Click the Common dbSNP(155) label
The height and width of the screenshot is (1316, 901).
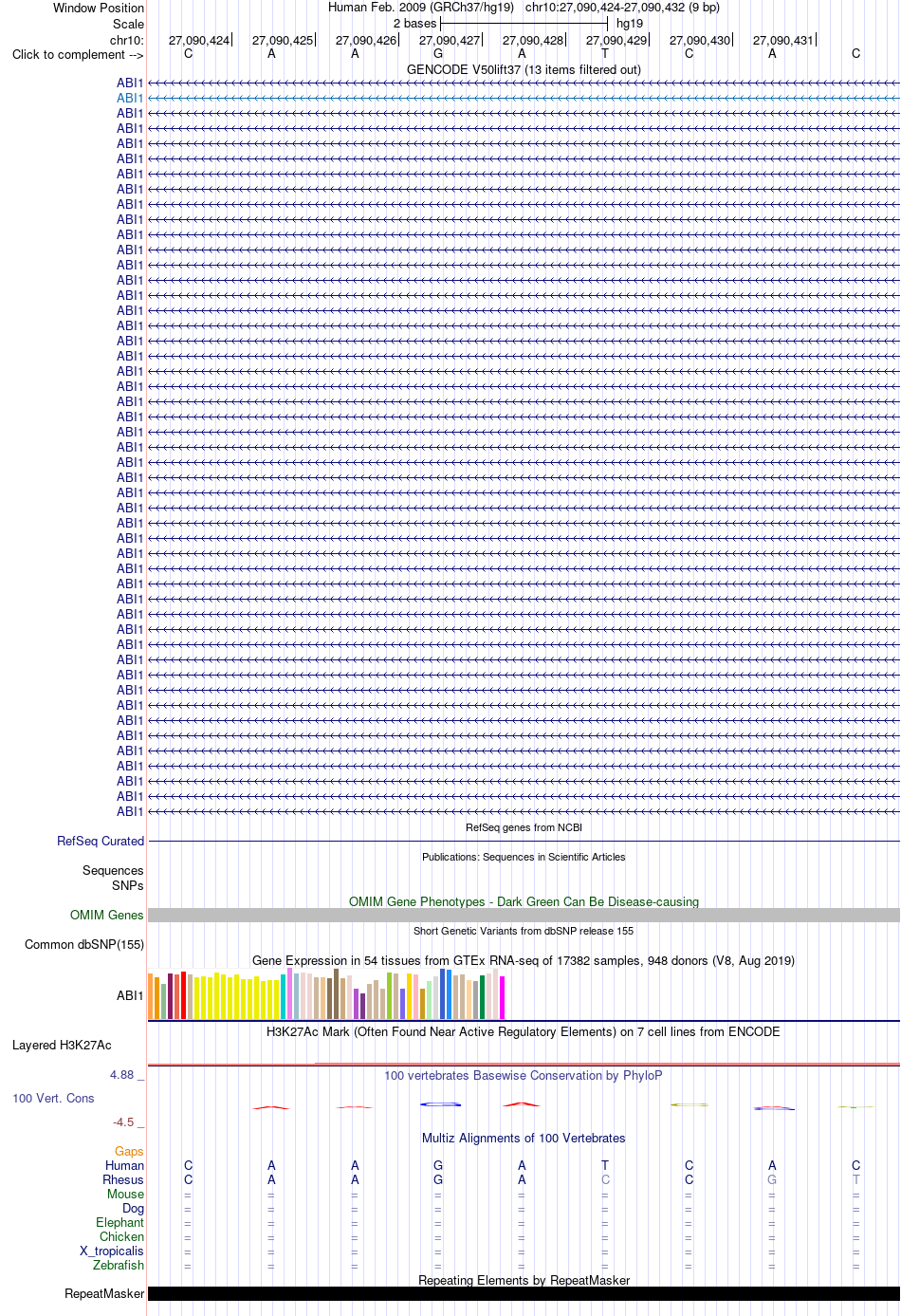pos(84,944)
